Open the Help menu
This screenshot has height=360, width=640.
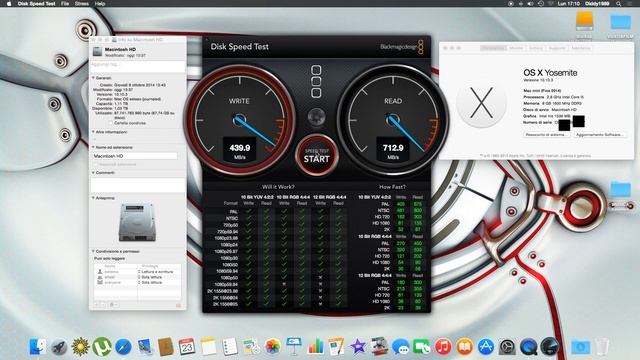coord(100,4)
